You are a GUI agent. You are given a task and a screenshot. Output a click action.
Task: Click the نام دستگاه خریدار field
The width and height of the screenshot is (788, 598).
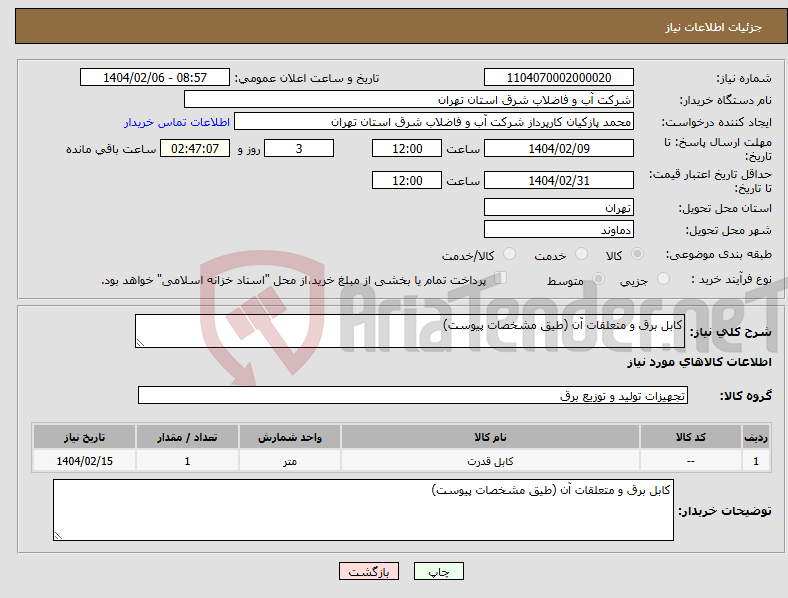pyautogui.click(x=409, y=99)
